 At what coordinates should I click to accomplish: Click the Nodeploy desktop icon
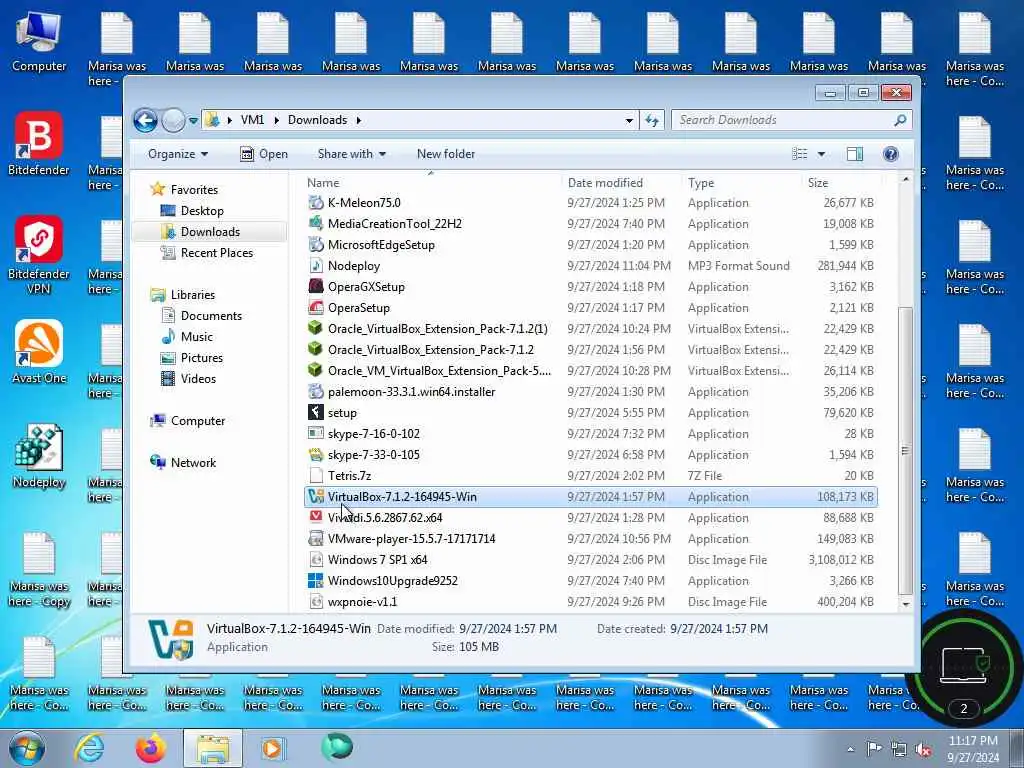pos(39,456)
